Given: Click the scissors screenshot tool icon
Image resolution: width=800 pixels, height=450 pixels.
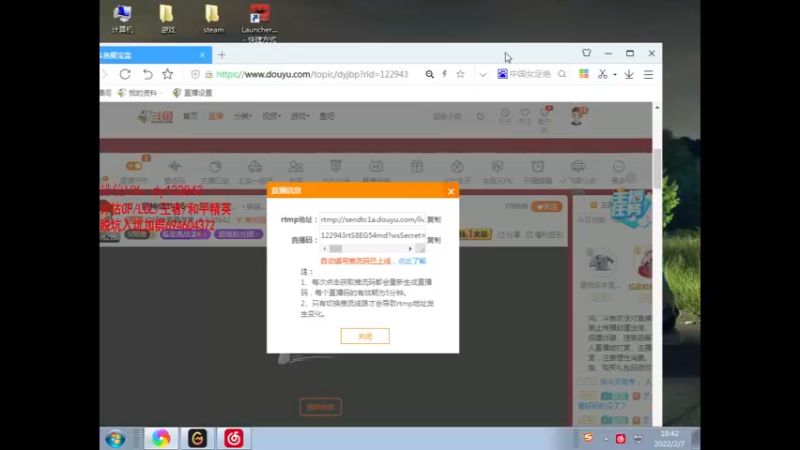Looking at the screenshot, I should click(603, 74).
